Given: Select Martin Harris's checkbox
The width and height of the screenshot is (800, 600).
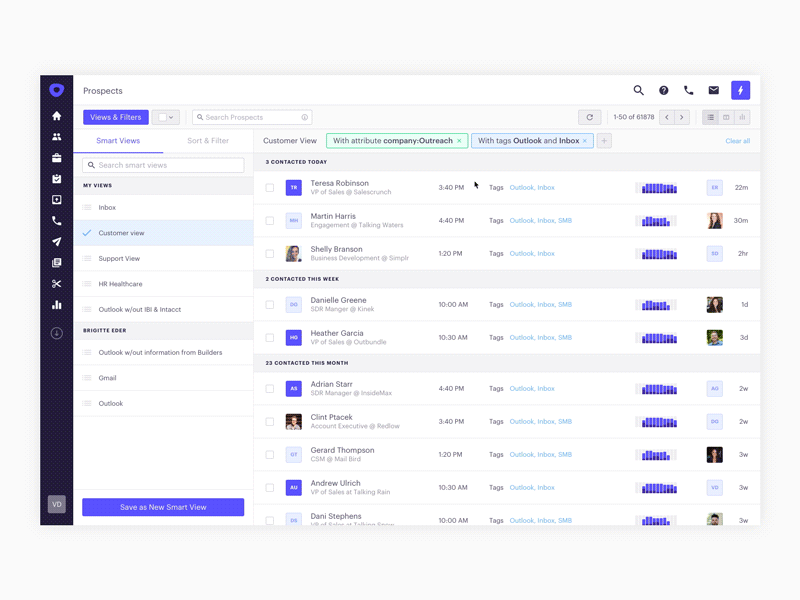Looking at the screenshot, I should (x=269, y=220).
